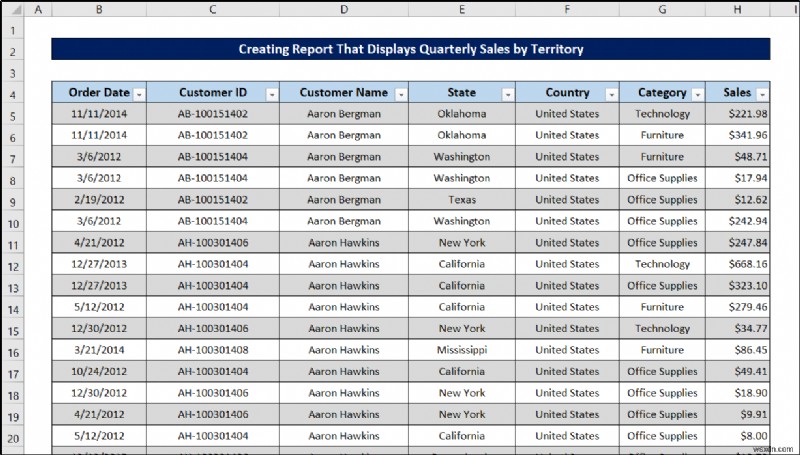The image size is (800, 455).
Task: Select the cell with sales $323.10
Action: [x=738, y=286]
